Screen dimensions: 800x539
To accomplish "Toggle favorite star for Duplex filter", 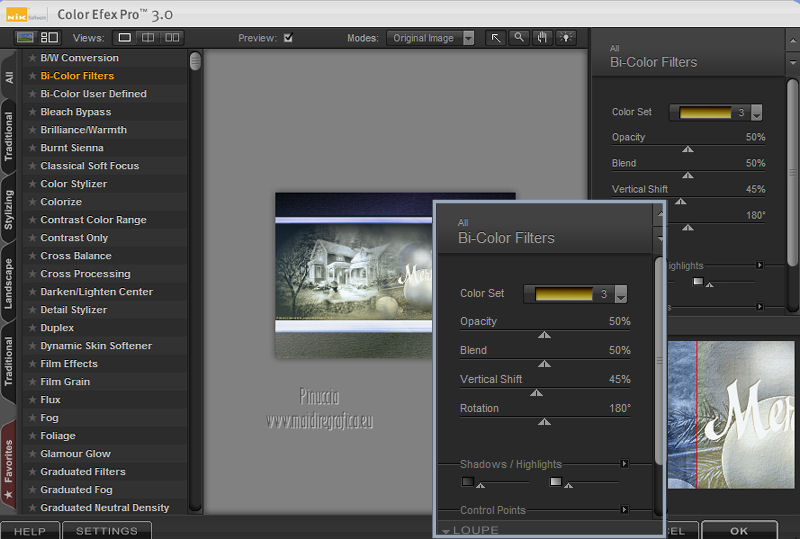I will tap(32, 328).
